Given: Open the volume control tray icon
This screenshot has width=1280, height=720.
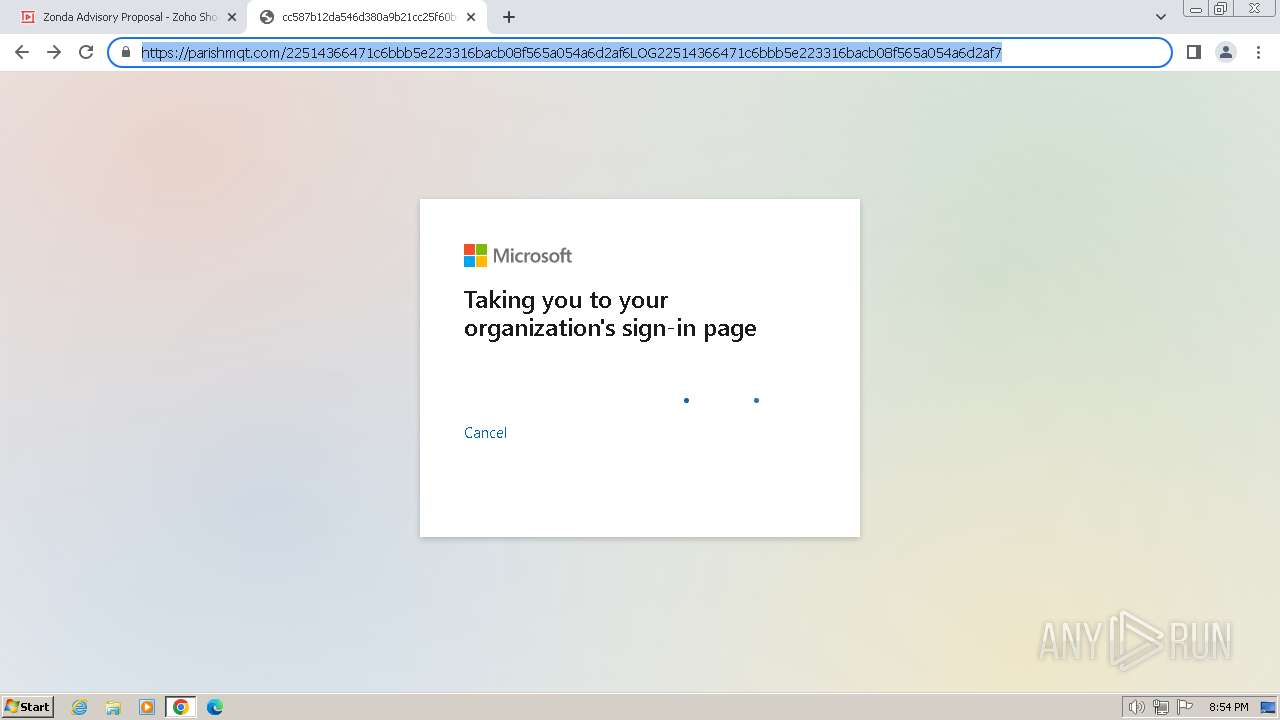Looking at the screenshot, I should [x=1136, y=707].
